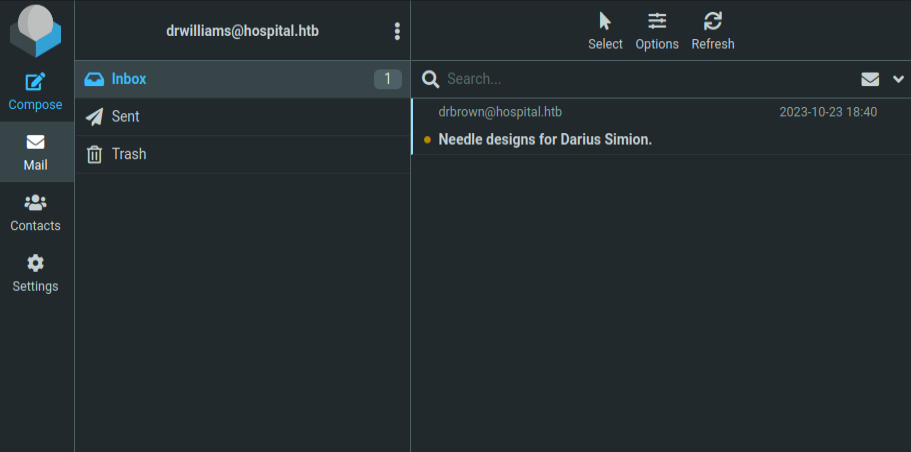
Task: Click the magnifier search icon
Action: [430, 79]
